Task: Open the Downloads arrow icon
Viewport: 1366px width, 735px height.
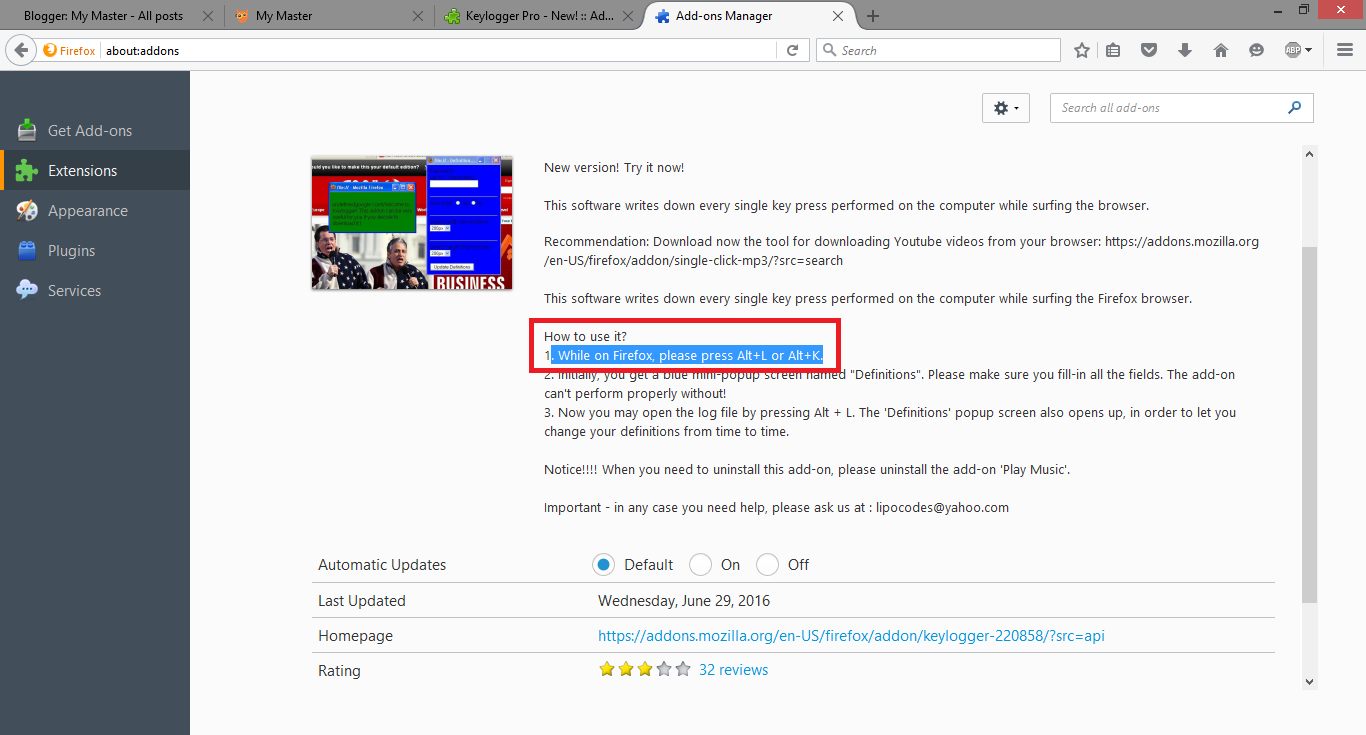Action: pyautogui.click(x=1185, y=50)
